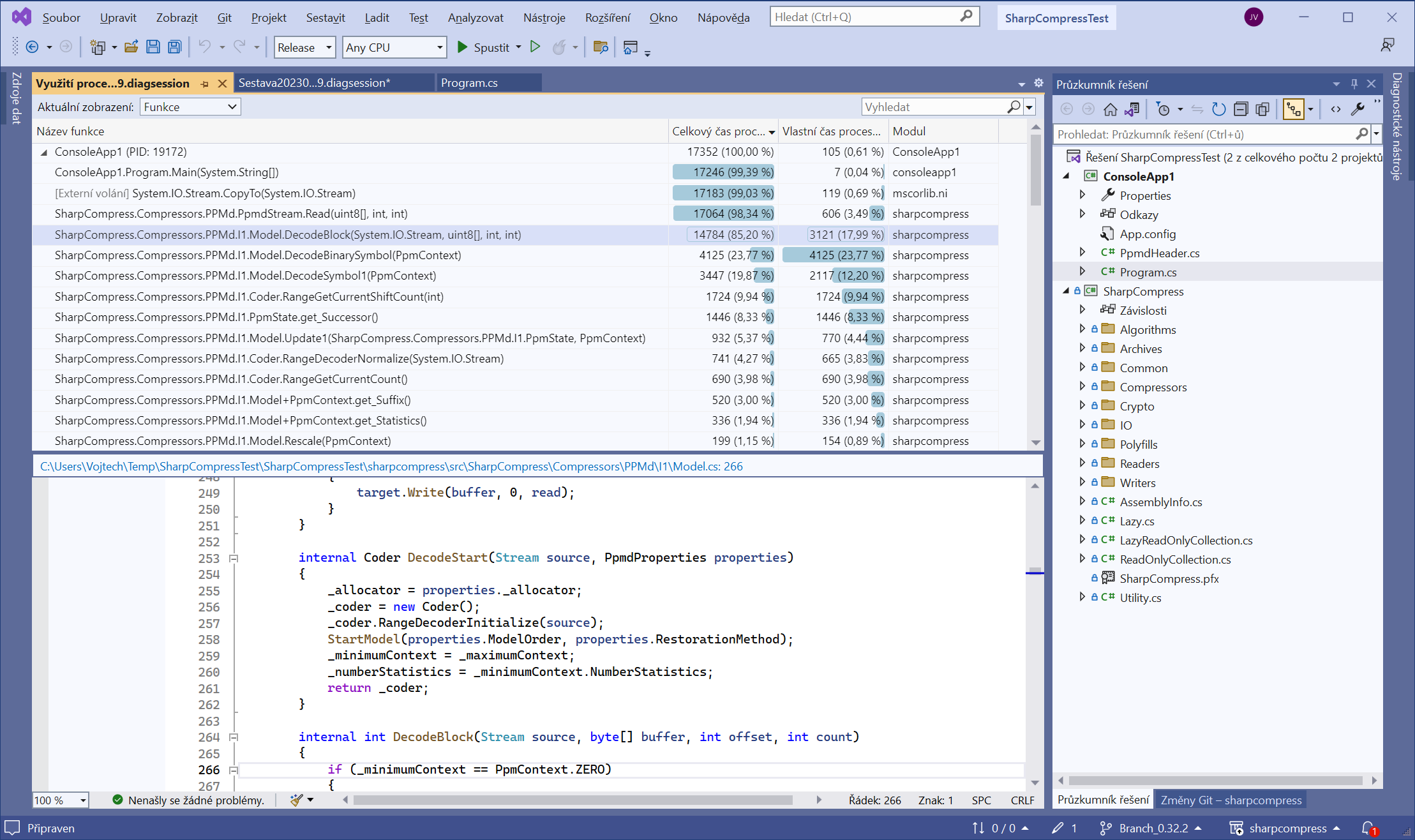Viewport: 1415px width, 840px height.
Task: Click the Vyhledat search field
Action: click(x=938, y=107)
